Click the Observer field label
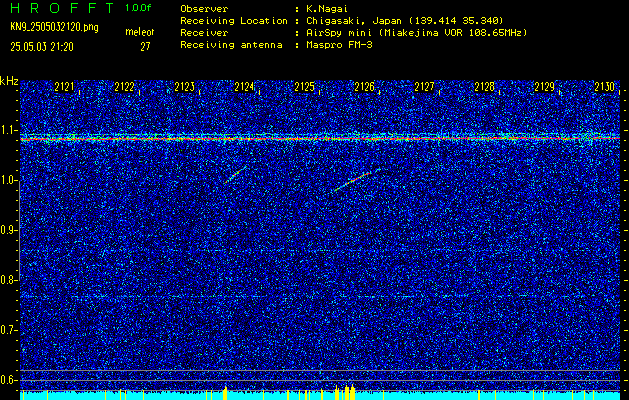629x400 pixels. coord(204,8)
